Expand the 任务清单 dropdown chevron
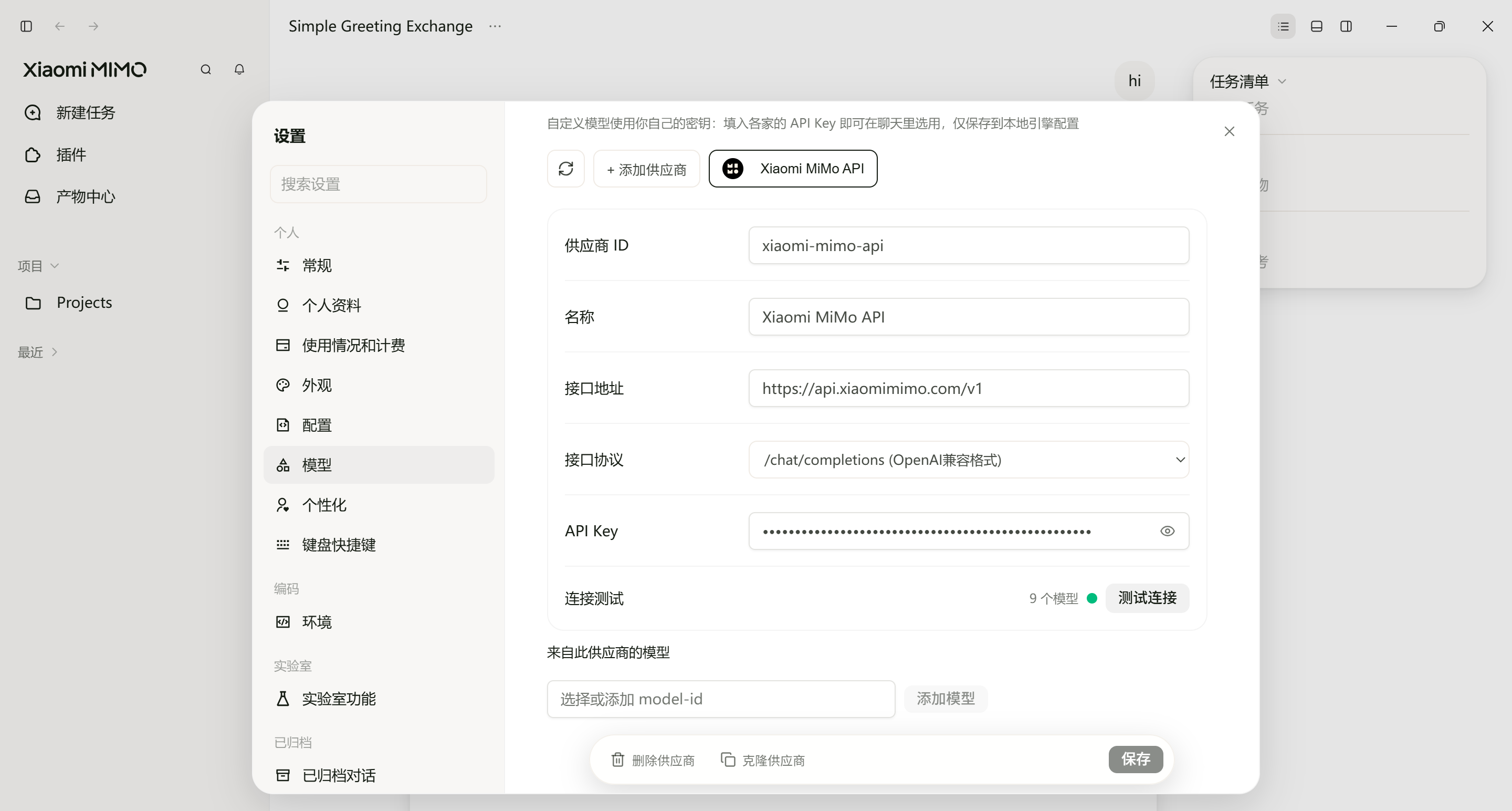This screenshot has height=811, width=1512. (1282, 81)
